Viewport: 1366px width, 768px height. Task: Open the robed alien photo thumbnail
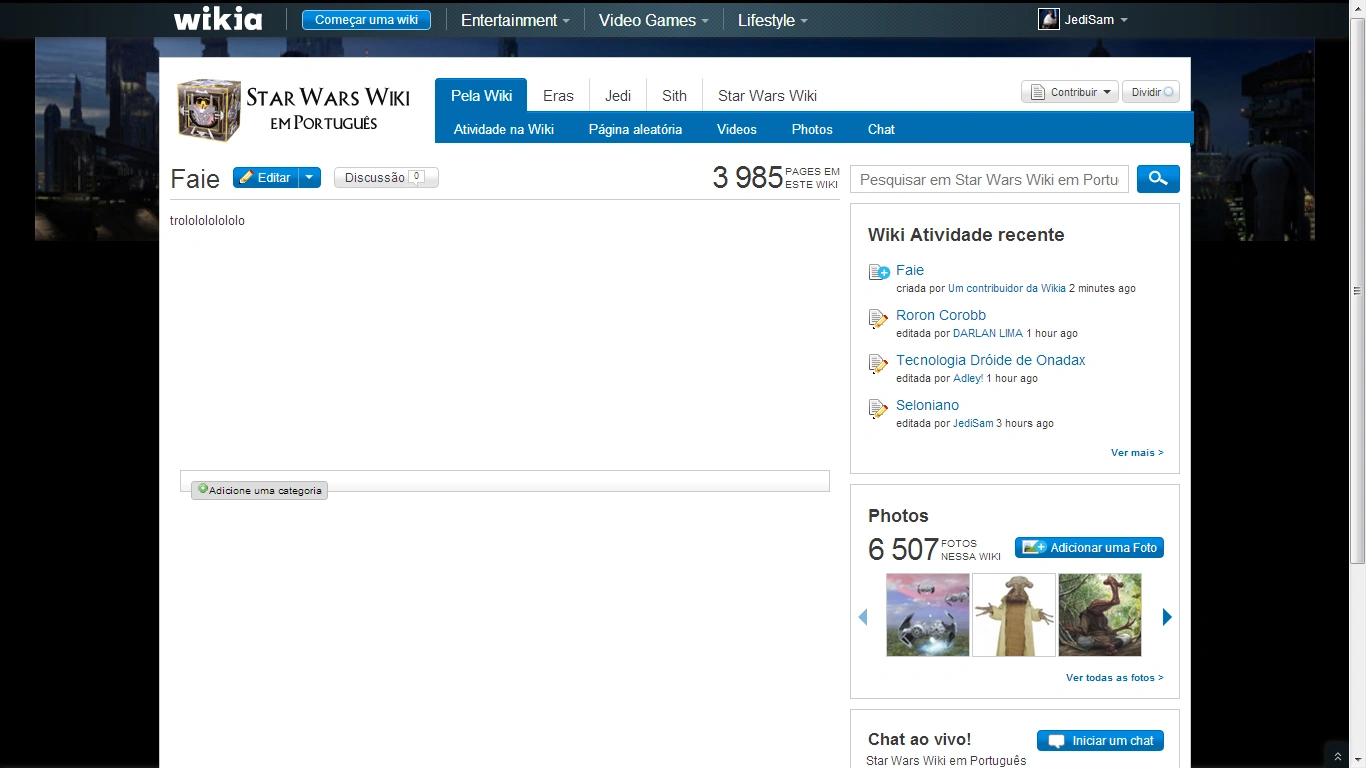click(1014, 615)
